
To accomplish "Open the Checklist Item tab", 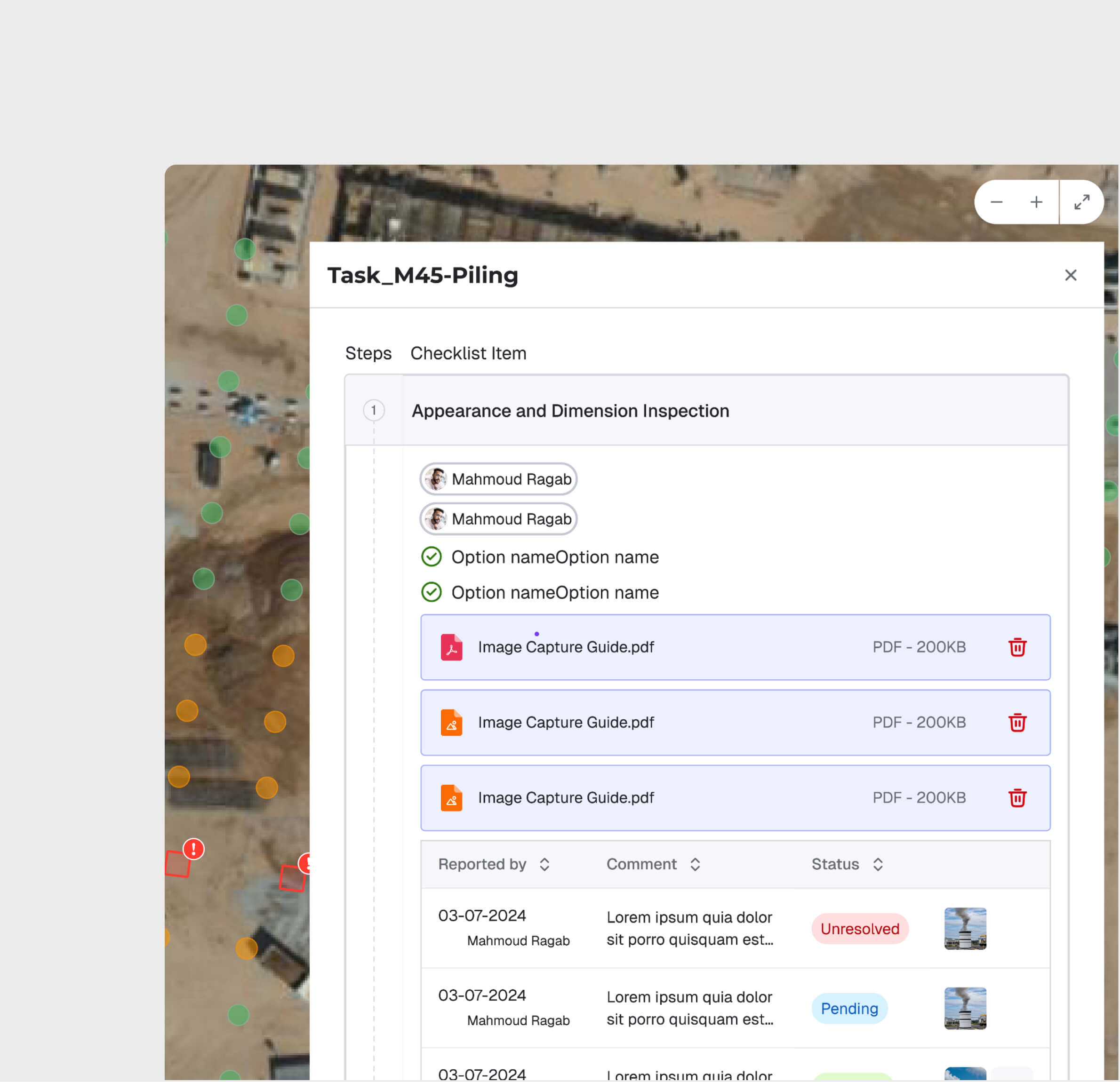I will tap(467, 353).
